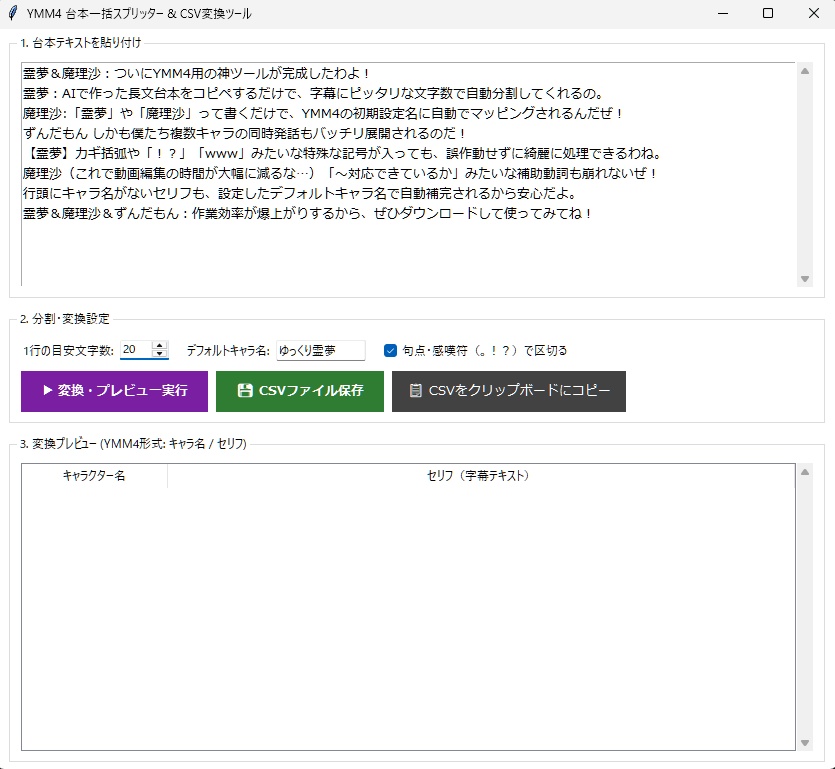
Task: Minimize the YMM4 tool window
Action: pyautogui.click(x=723, y=13)
